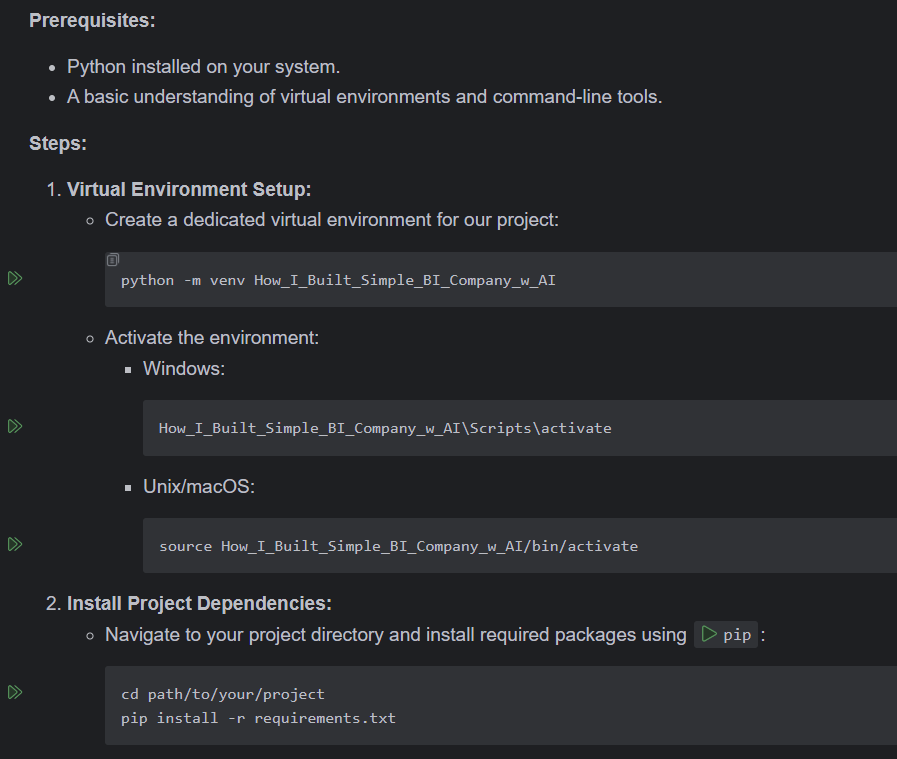Click the Windows Scripts\activate code text
Screen dimensions: 897x759
click(x=385, y=428)
